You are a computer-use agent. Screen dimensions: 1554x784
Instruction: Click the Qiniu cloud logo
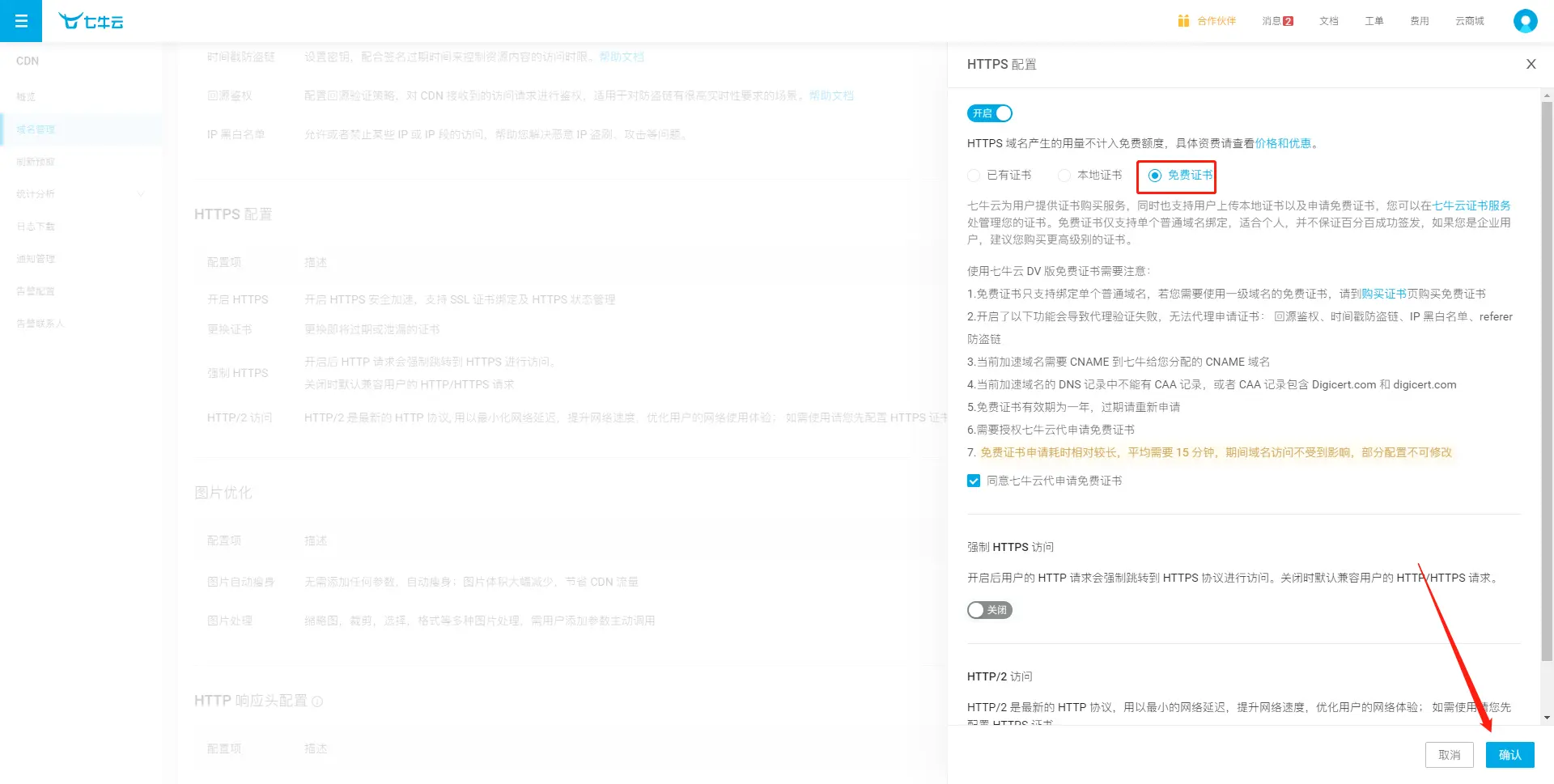click(91, 21)
